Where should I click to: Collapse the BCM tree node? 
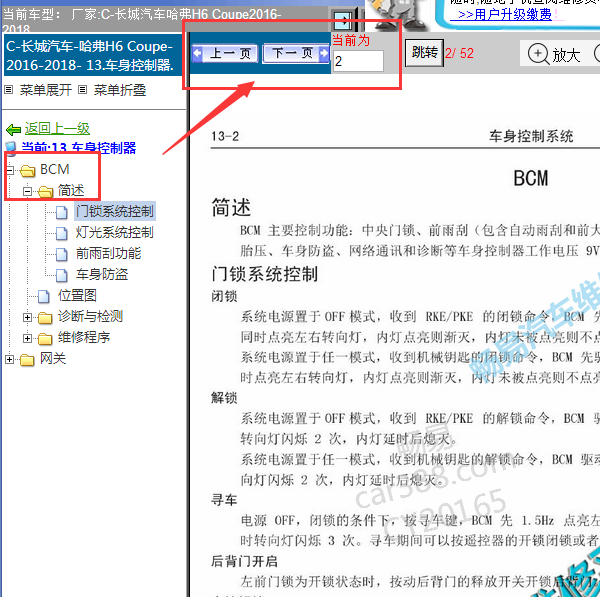click(10, 170)
